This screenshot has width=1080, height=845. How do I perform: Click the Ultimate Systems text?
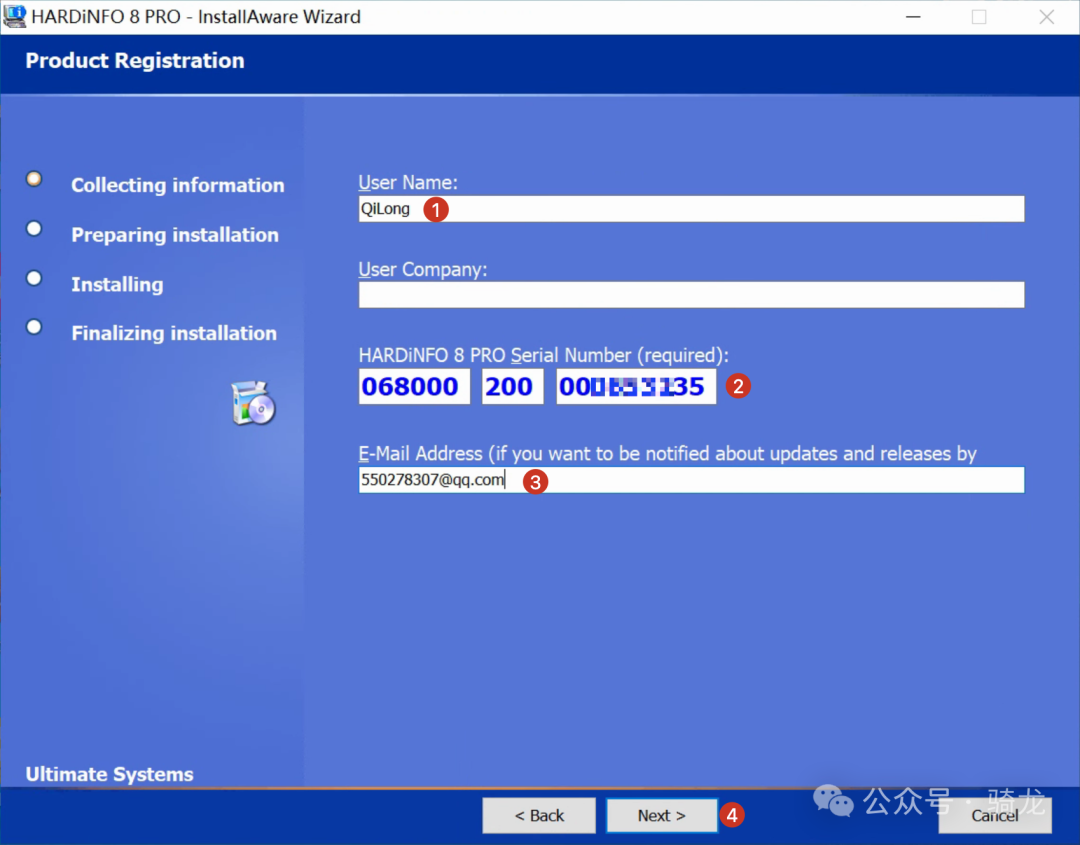coord(110,774)
